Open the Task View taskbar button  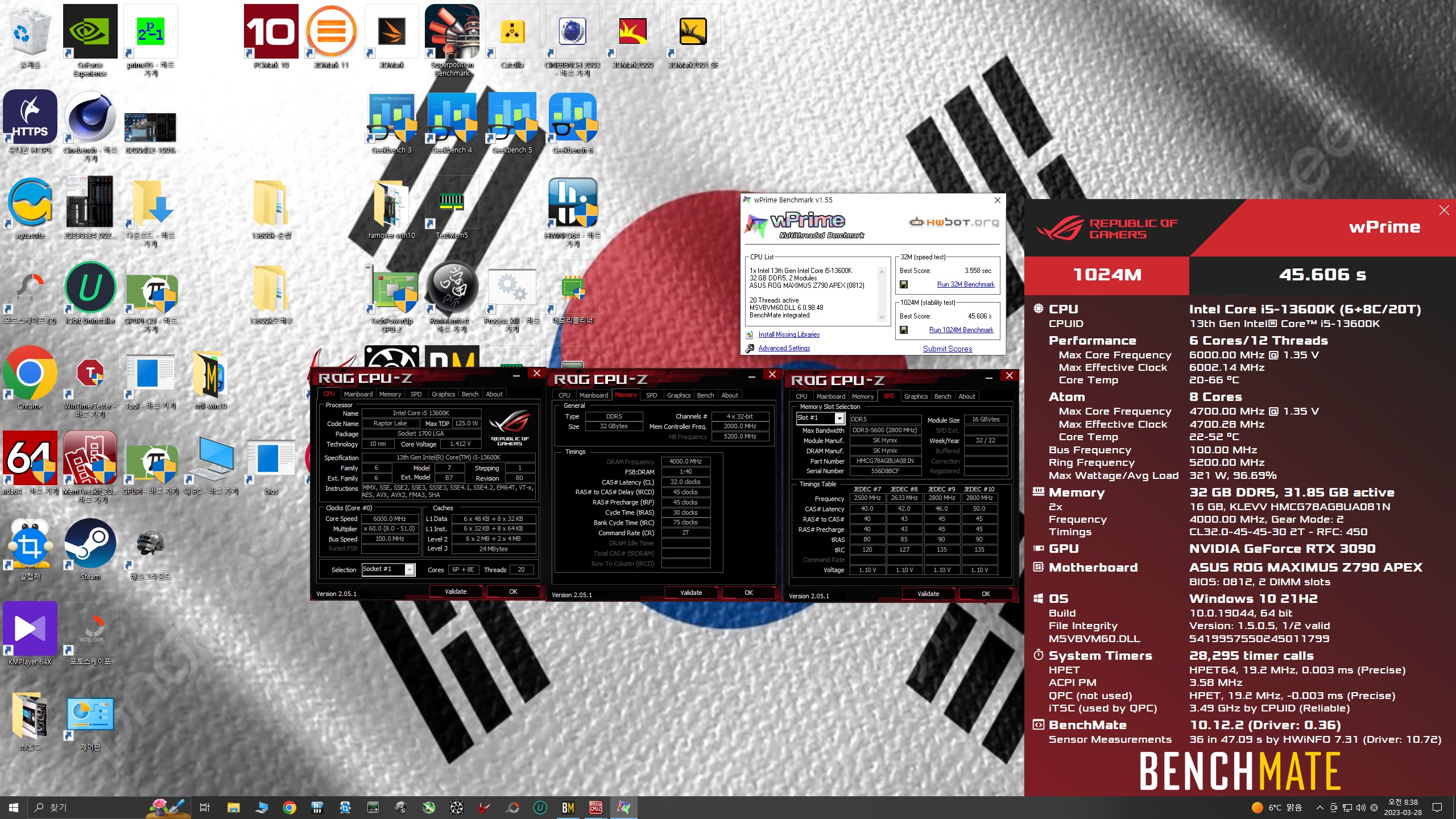[205, 808]
